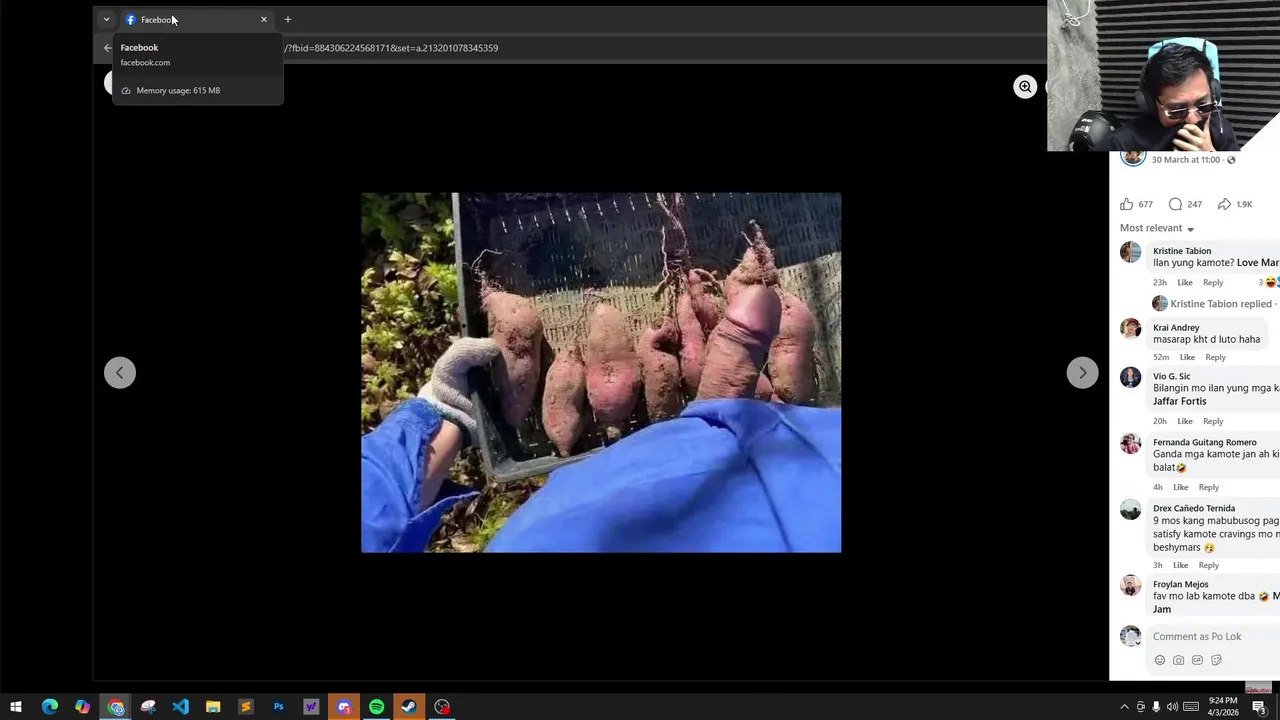Show the next photo

pos(1082,373)
